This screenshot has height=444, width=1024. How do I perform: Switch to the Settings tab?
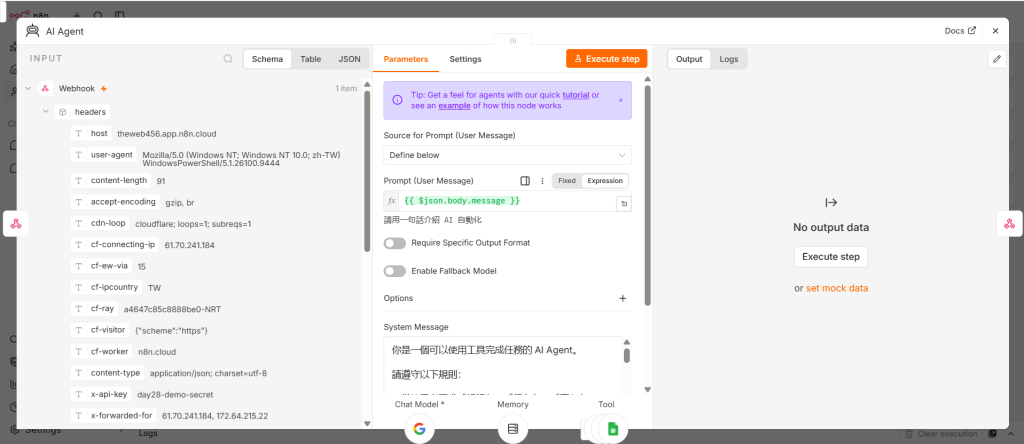point(465,59)
